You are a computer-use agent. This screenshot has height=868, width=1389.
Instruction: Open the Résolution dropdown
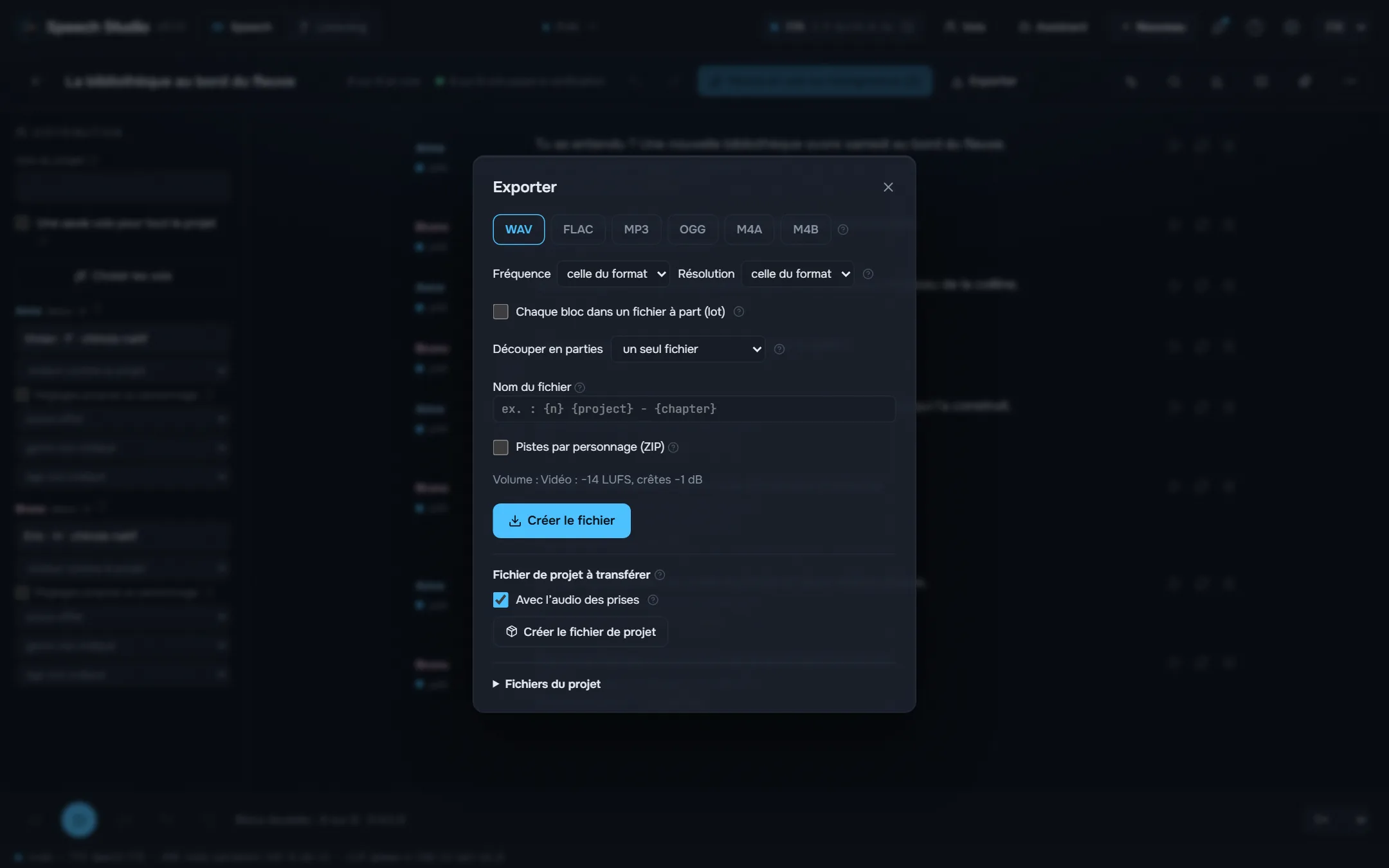(797, 274)
